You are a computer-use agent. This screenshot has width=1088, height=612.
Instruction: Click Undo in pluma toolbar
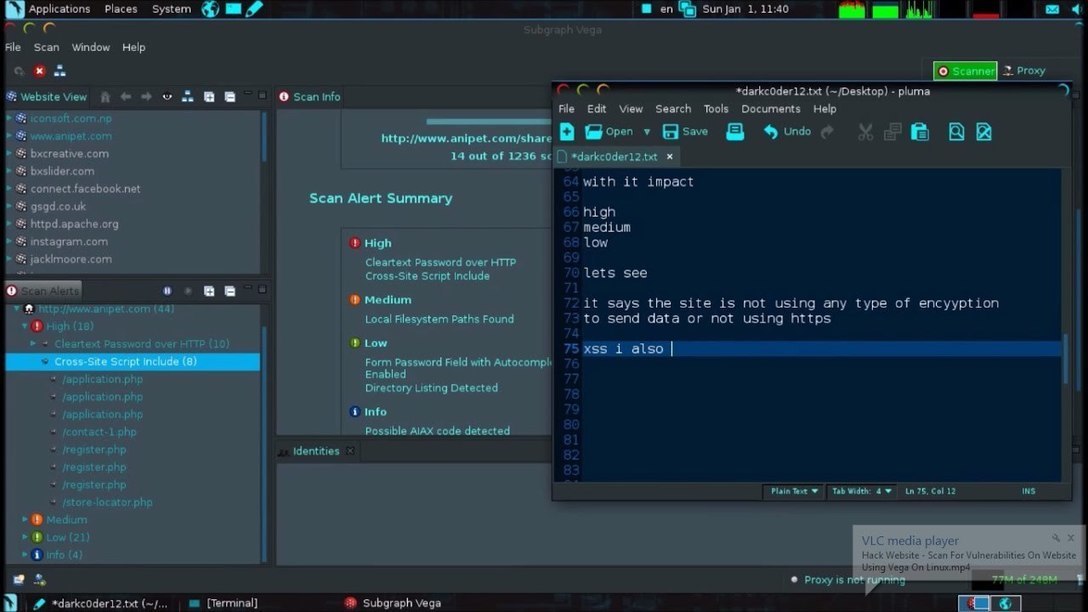pyautogui.click(x=787, y=131)
